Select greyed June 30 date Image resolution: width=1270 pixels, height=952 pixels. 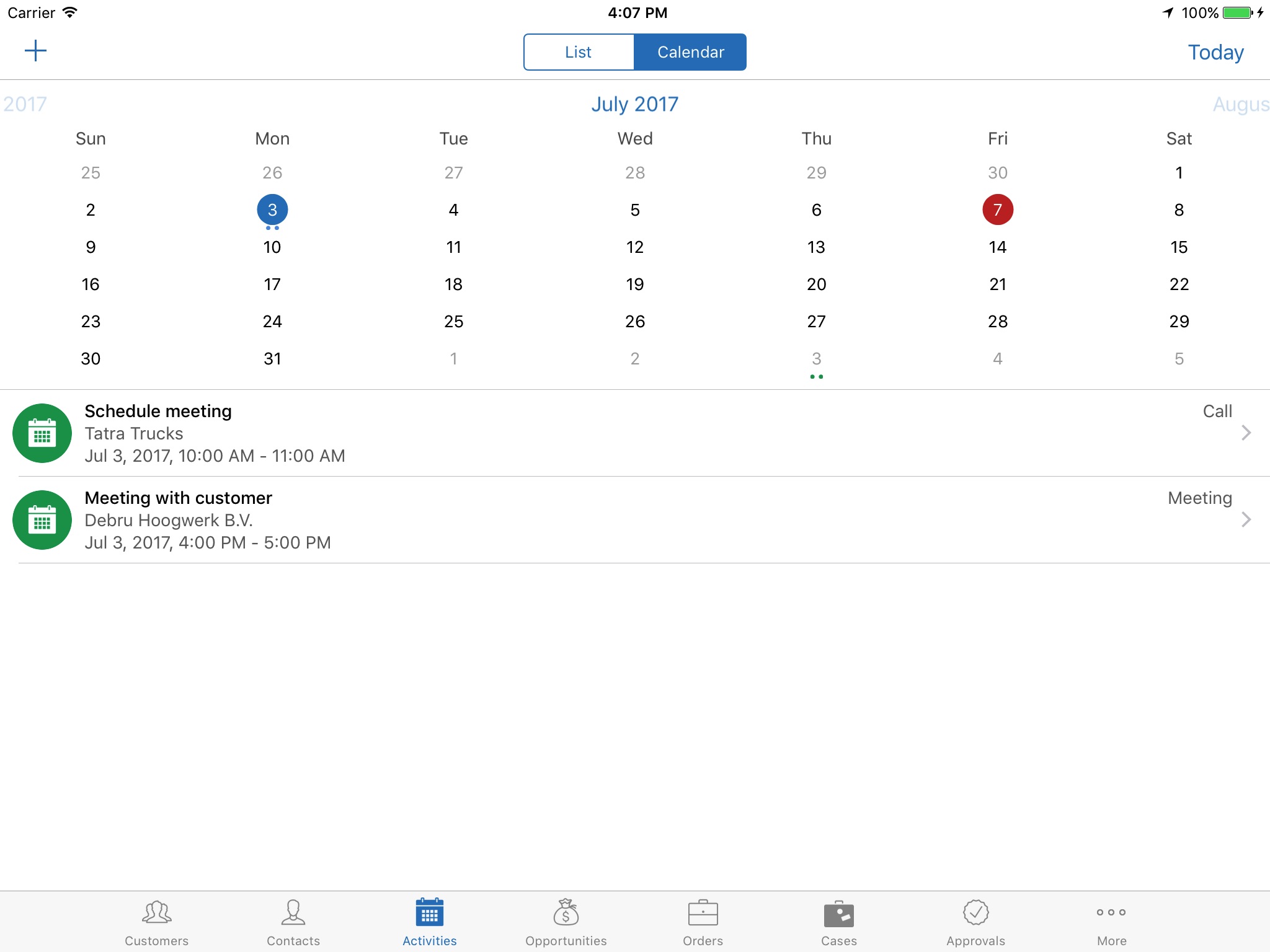998,173
